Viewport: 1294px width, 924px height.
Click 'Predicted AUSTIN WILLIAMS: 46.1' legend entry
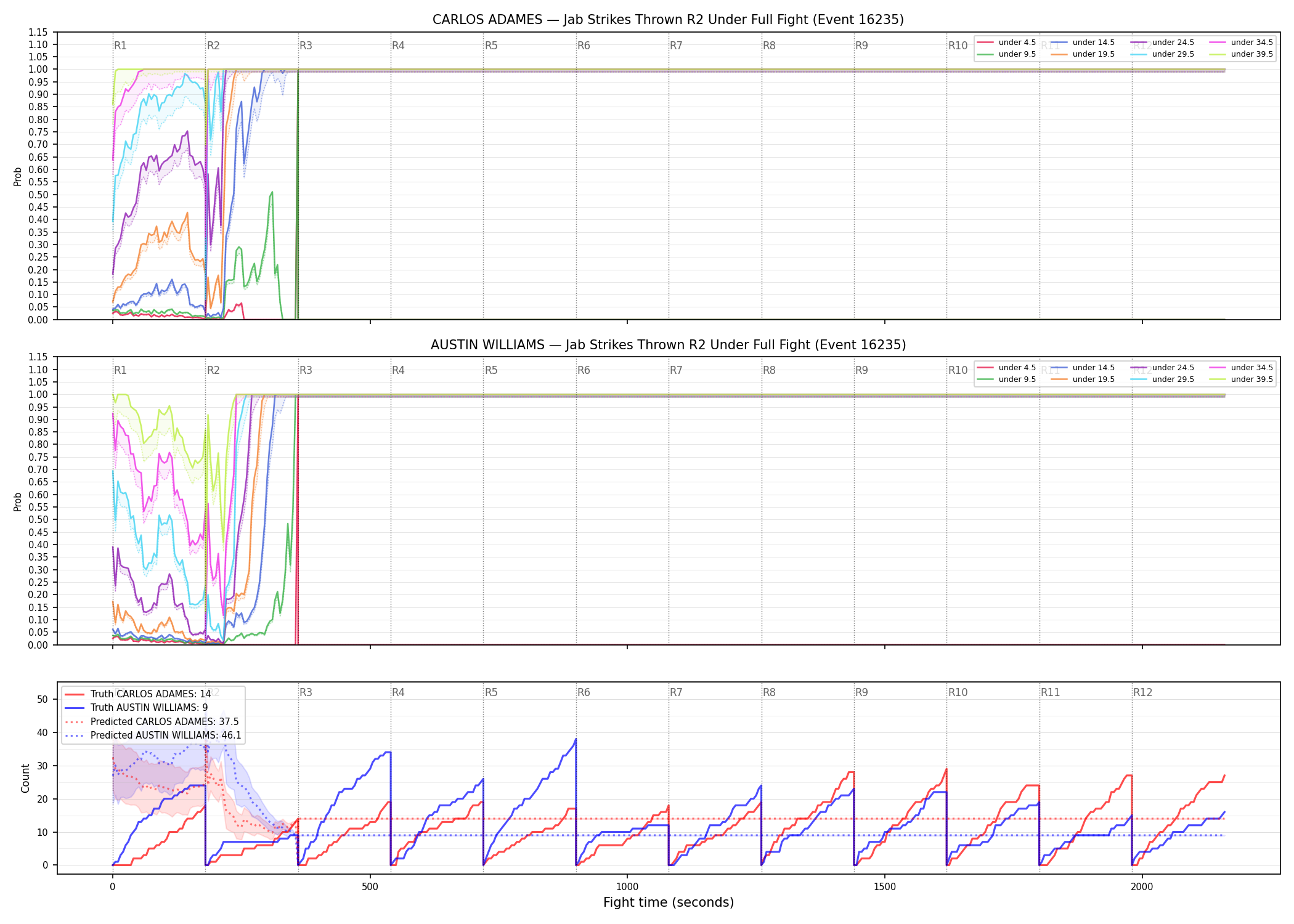click(153, 736)
